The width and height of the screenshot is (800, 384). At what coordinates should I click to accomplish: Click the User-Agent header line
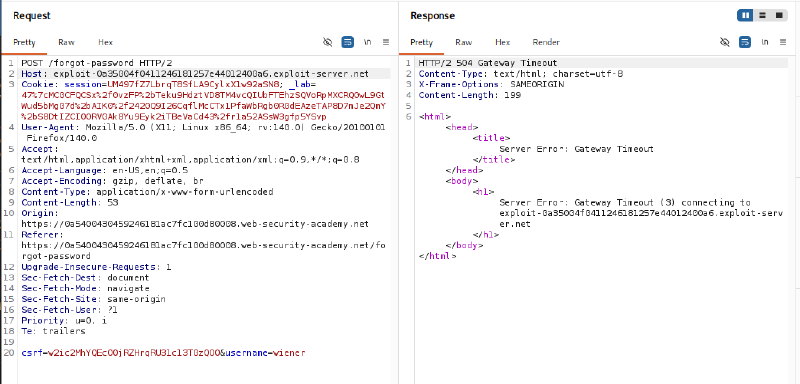203,133
